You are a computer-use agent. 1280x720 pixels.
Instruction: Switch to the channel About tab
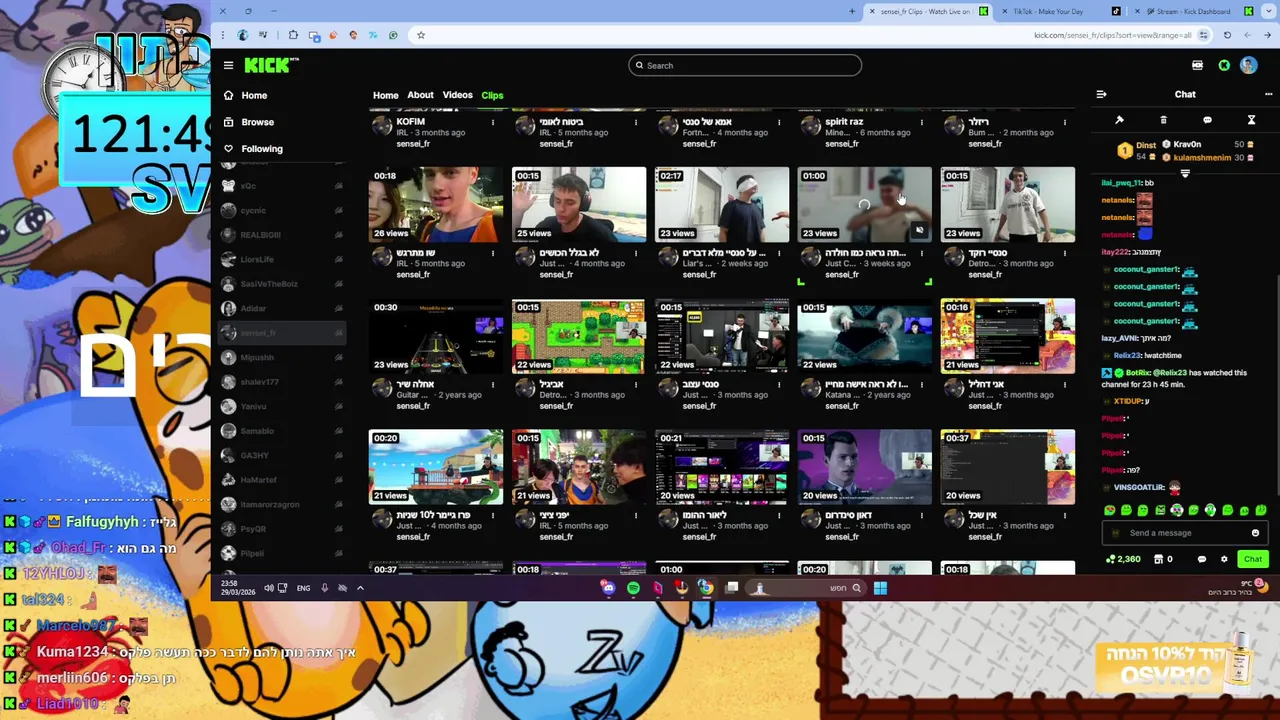point(420,95)
